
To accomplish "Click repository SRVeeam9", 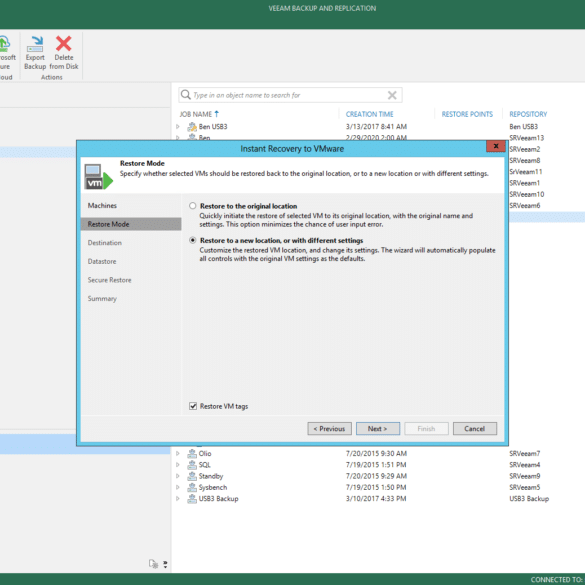I will [525, 476].
